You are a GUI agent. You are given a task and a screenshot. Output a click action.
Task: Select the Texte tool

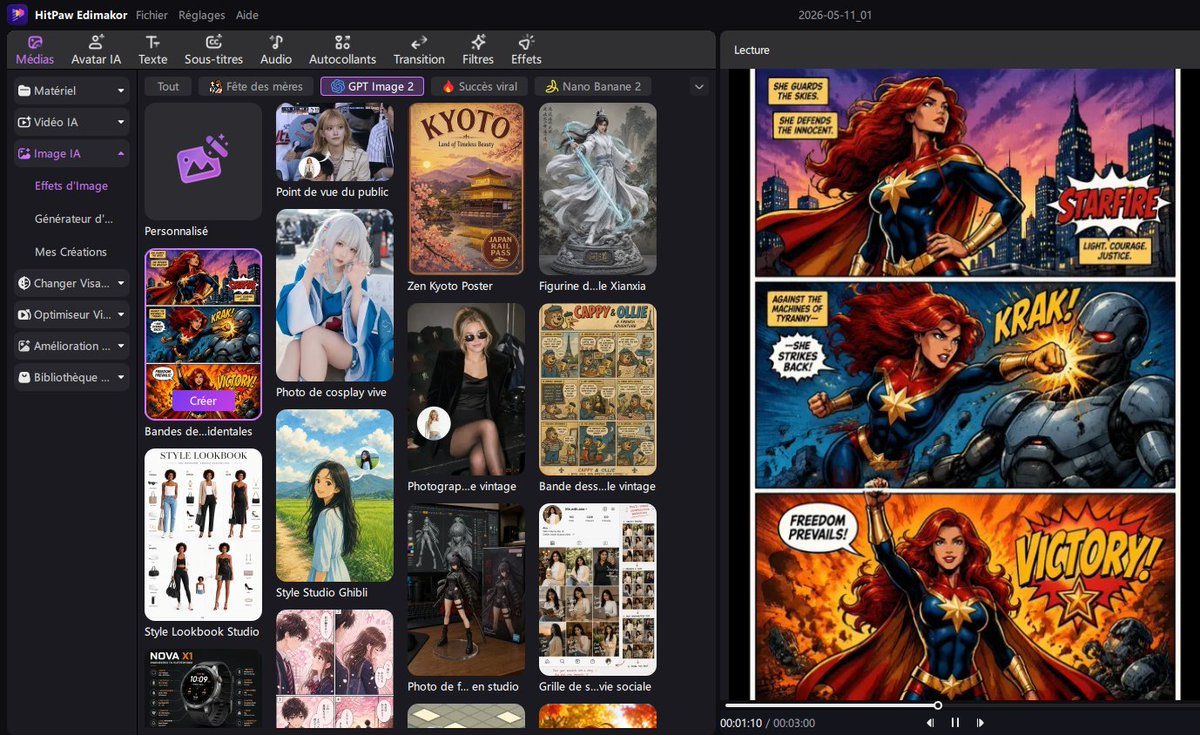coord(153,50)
